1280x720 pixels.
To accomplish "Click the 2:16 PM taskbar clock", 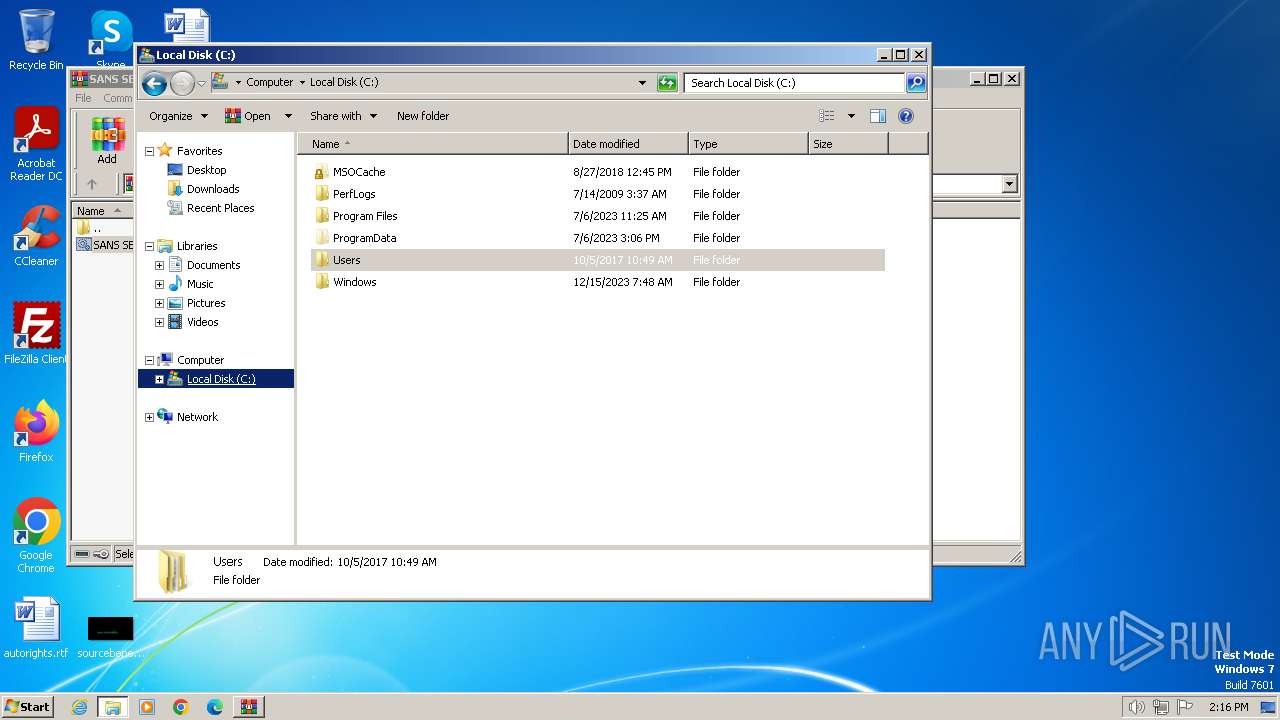I will coord(1228,707).
